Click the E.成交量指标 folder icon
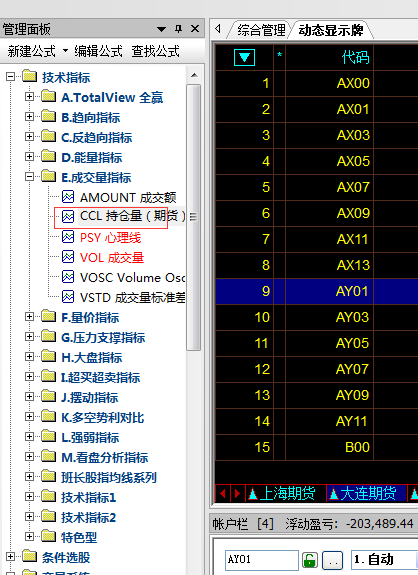Image resolution: width=418 pixels, height=575 pixels. coord(49,177)
